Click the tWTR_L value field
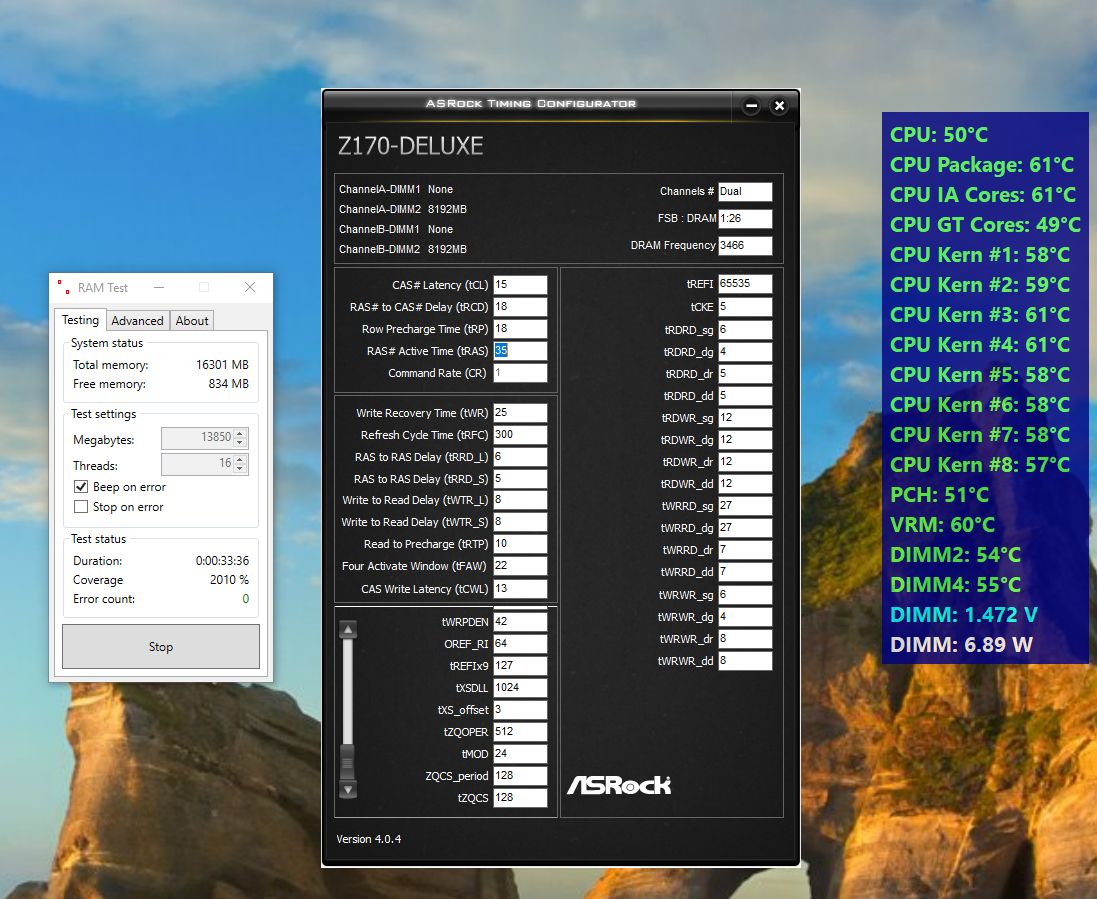The image size is (1097, 899). [x=520, y=500]
